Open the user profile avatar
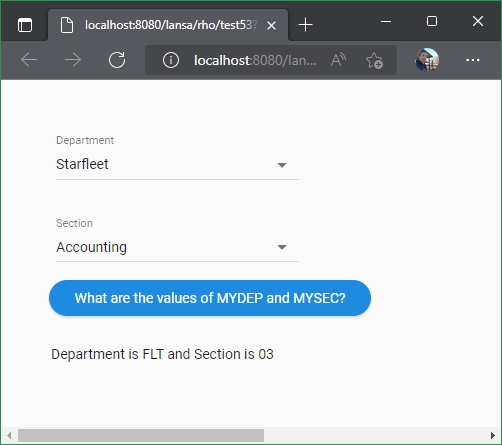The height and width of the screenshot is (445, 502). (x=427, y=60)
